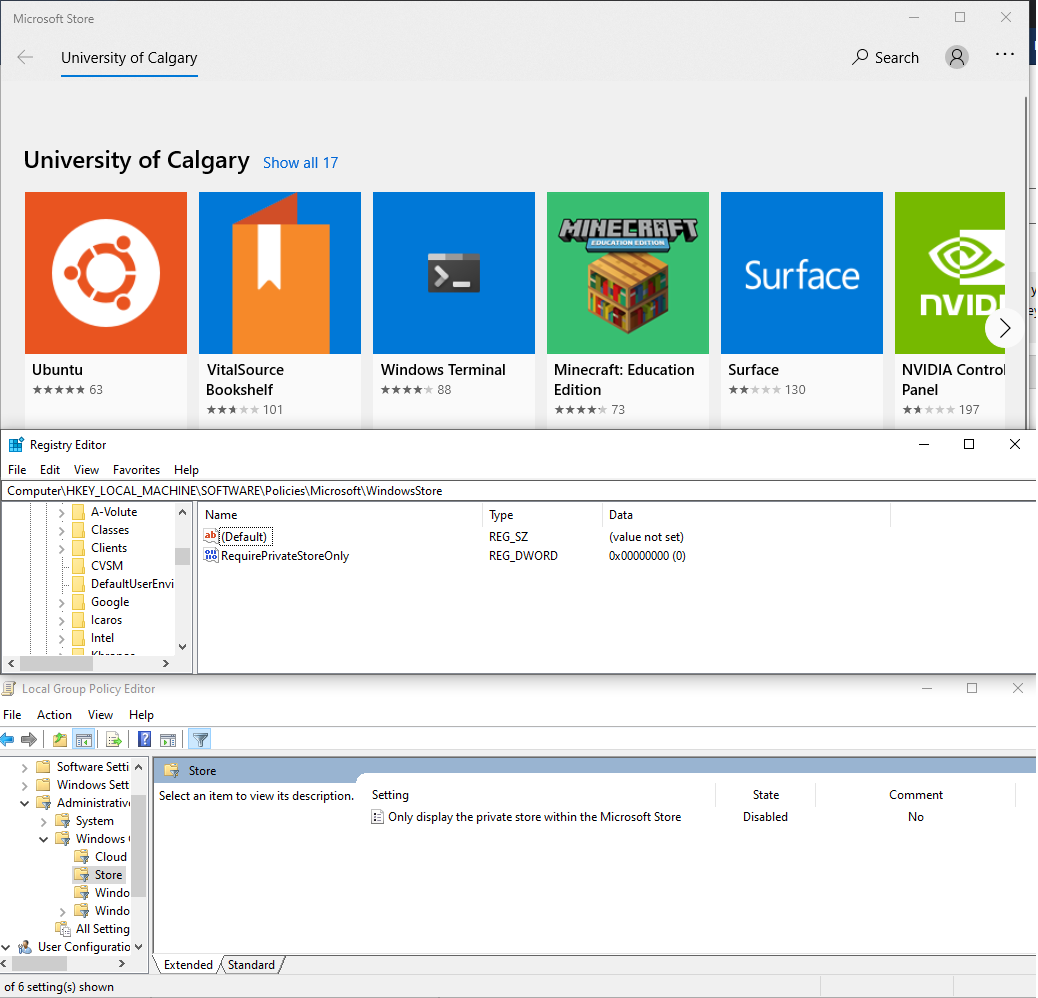The height and width of the screenshot is (998, 1038).
Task: Collapse the User Configuration node
Action: click(x=6, y=947)
